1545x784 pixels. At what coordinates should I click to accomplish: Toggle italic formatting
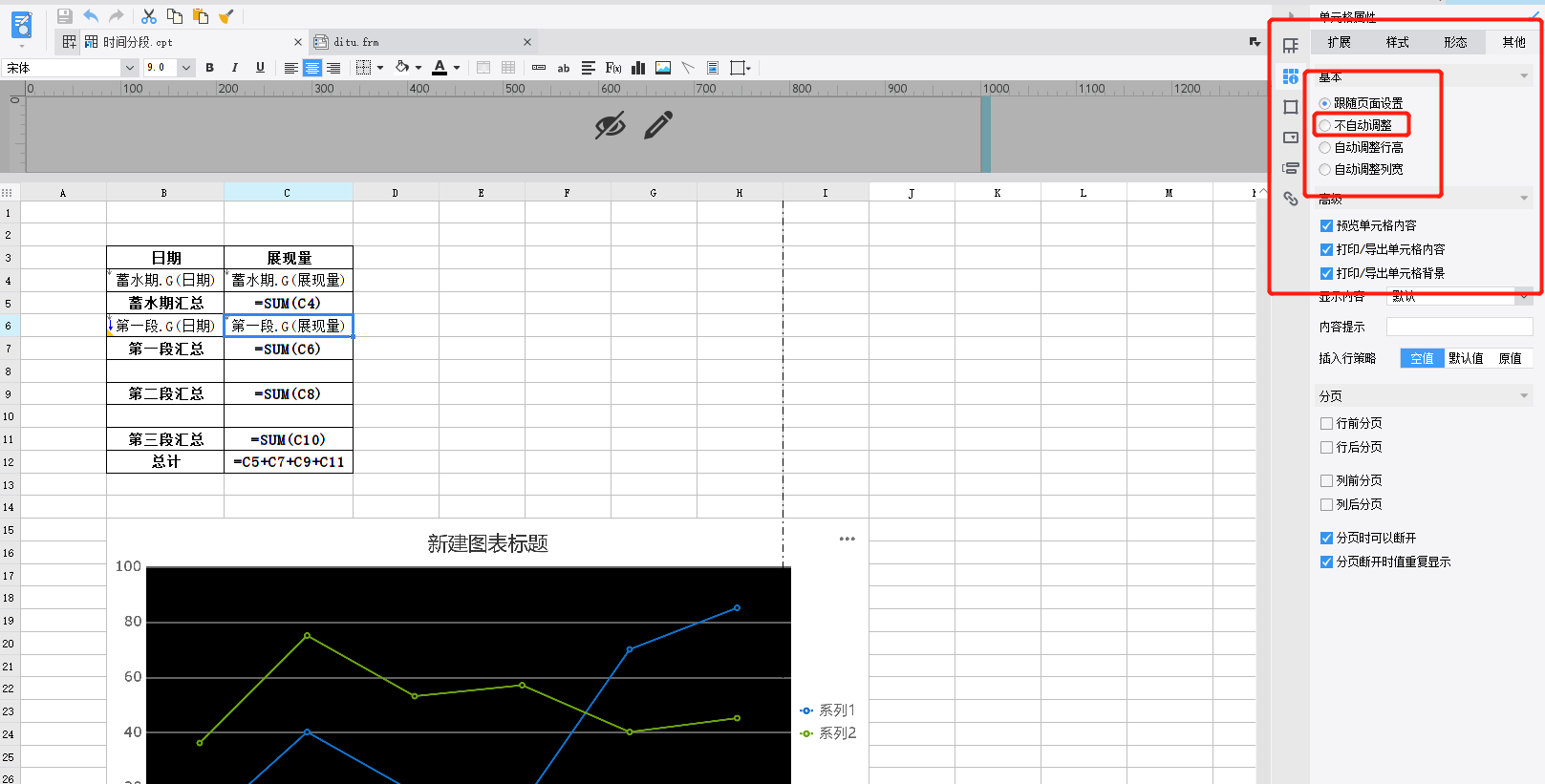click(235, 68)
